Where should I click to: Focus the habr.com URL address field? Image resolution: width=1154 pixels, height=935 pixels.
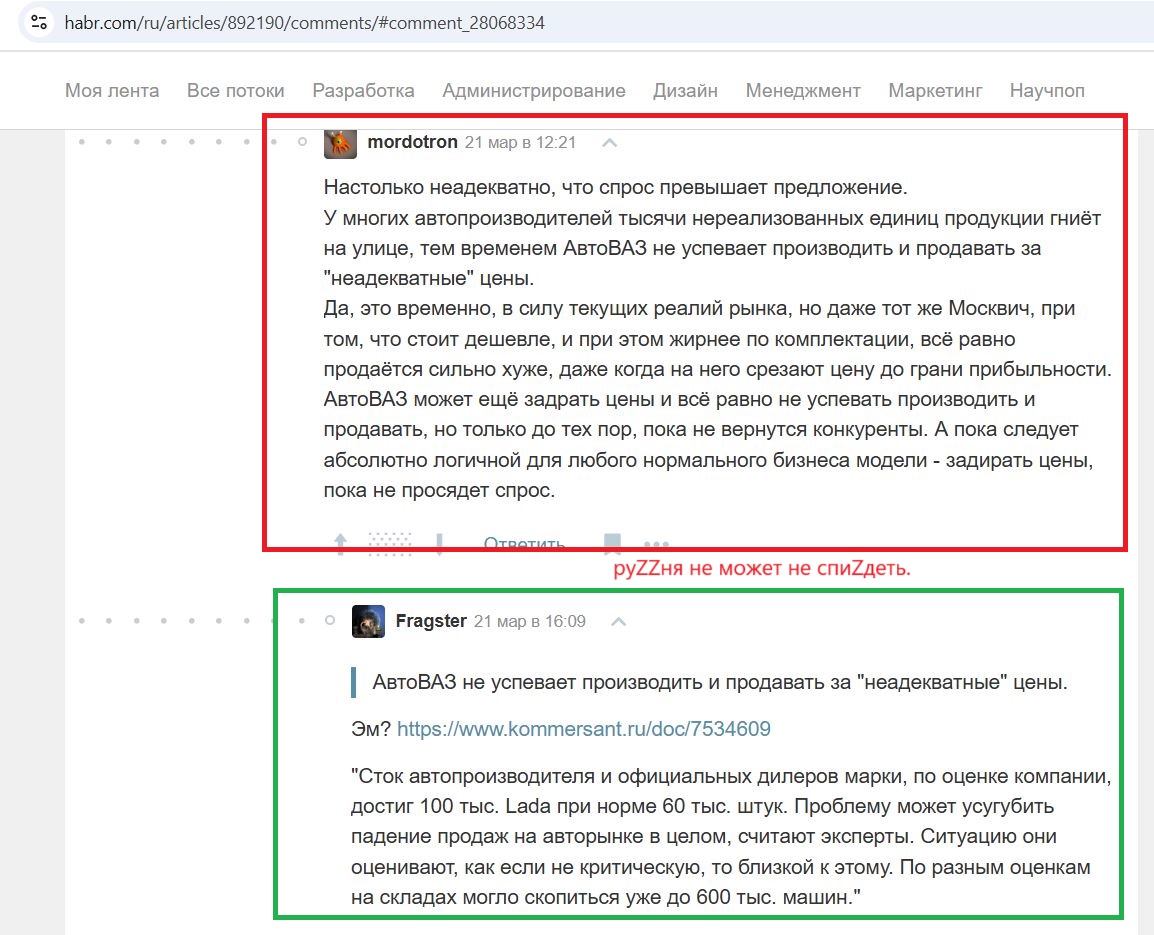pos(305,23)
